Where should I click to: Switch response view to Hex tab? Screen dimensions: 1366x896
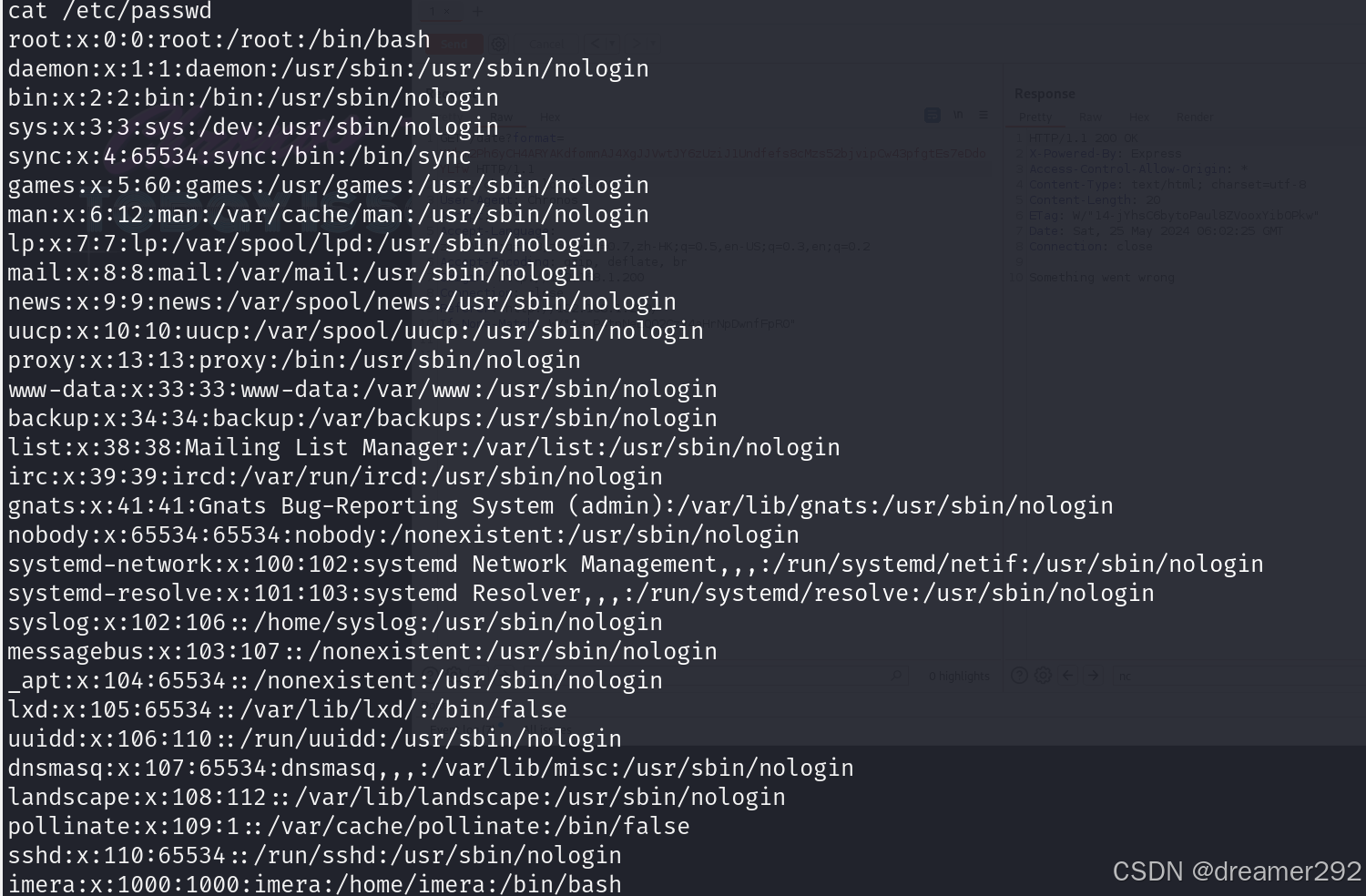click(x=1138, y=117)
